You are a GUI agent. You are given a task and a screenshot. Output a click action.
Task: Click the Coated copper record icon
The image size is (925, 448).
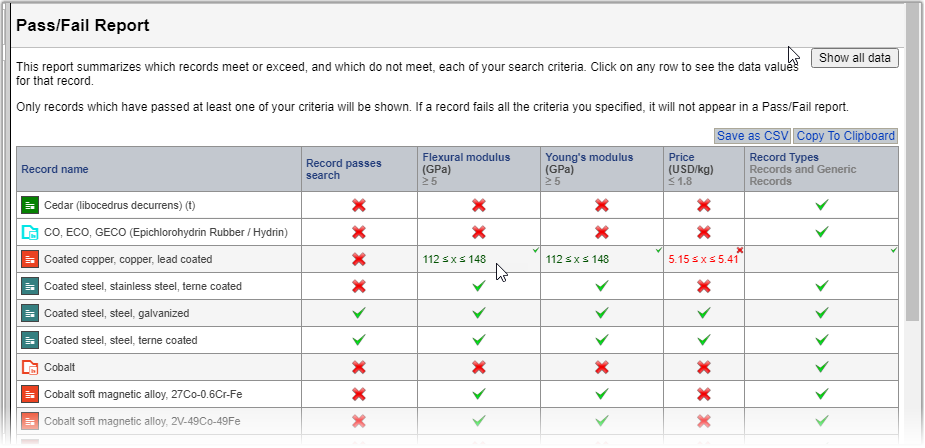point(29,259)
